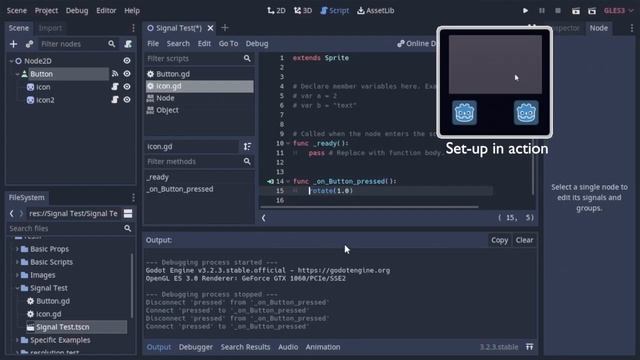Switch to 3D workspace

coord(303,11)
